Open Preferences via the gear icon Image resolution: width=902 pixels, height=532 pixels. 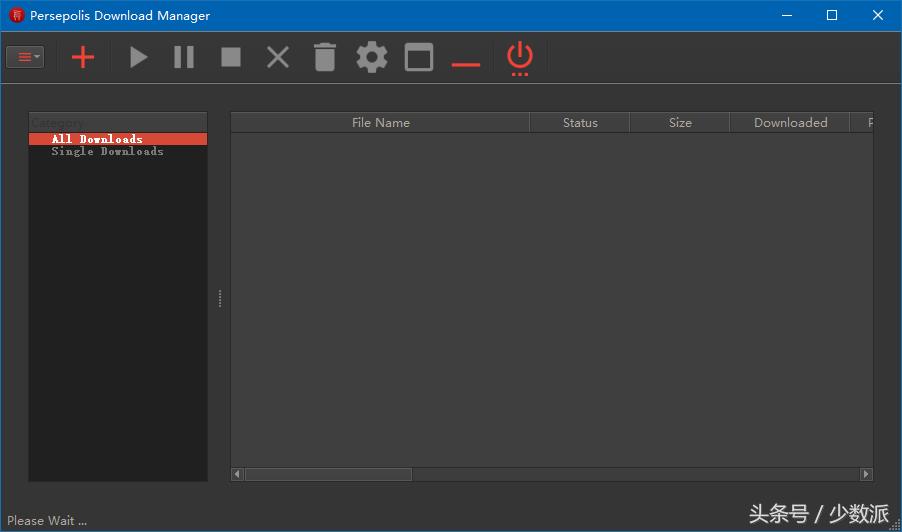coord(372,57)
